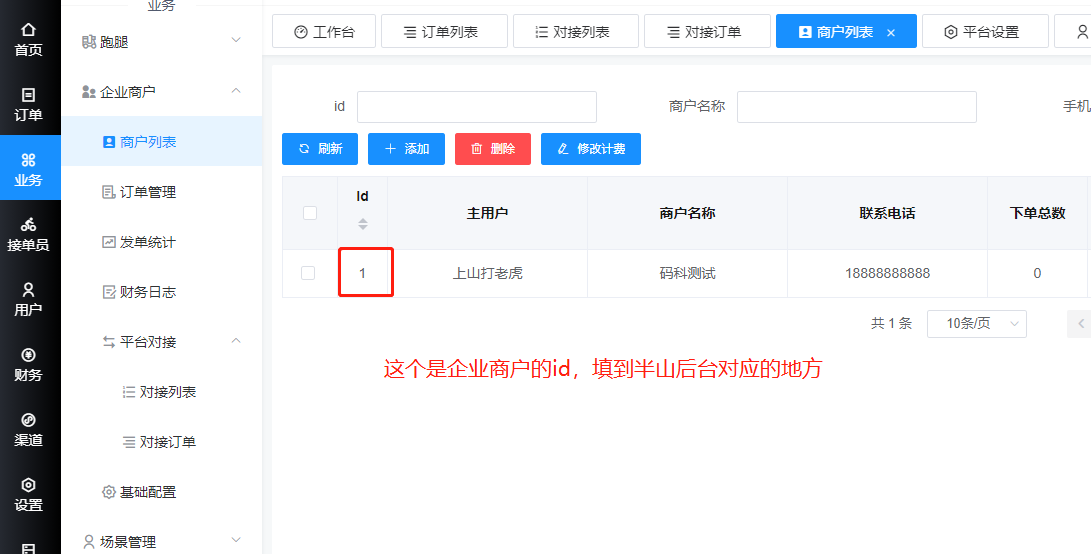
Task: Collapse the 平台对接 submenu chevron
Action: pyautogui.click(x=237, y=341)
